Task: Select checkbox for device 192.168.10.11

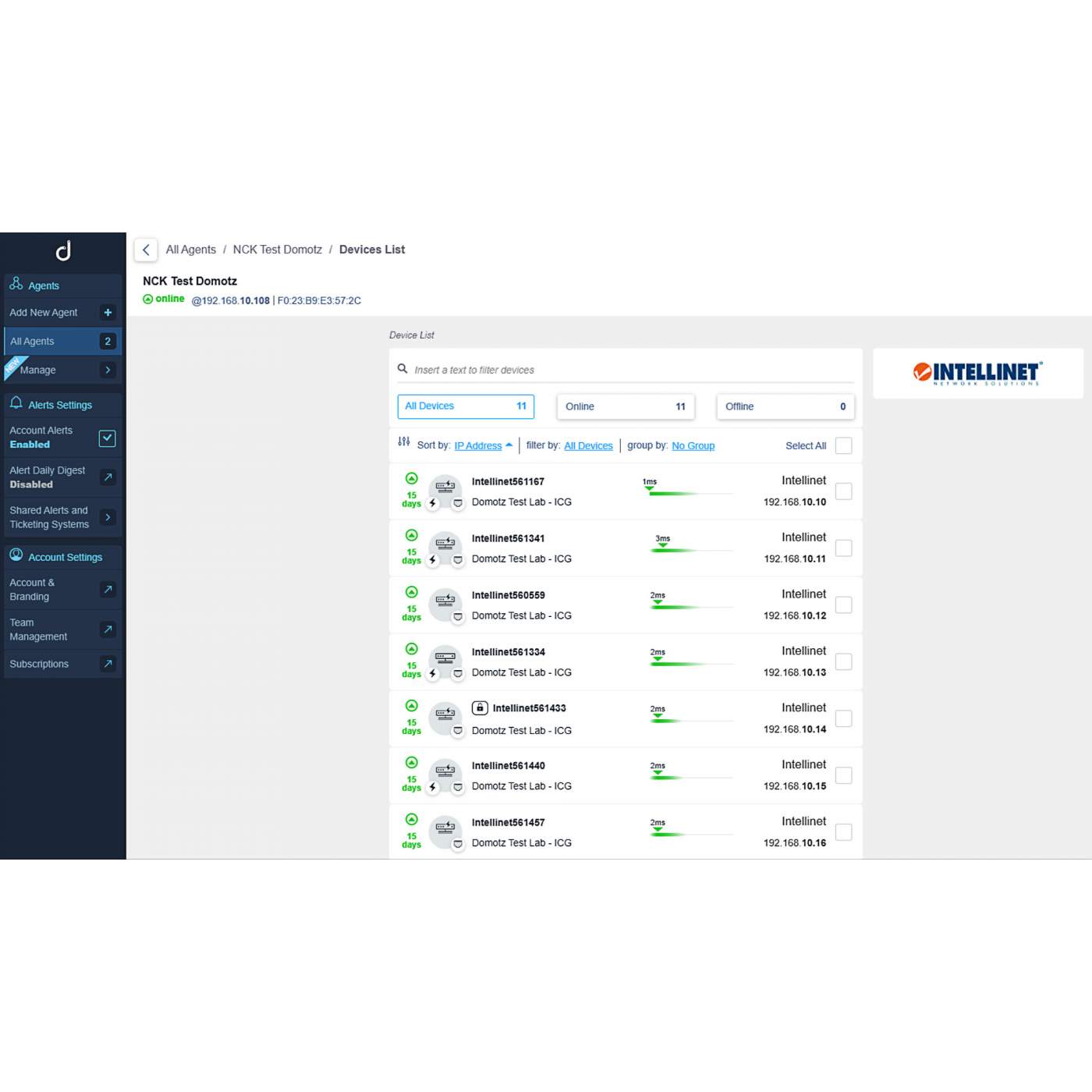Action: 843,548
